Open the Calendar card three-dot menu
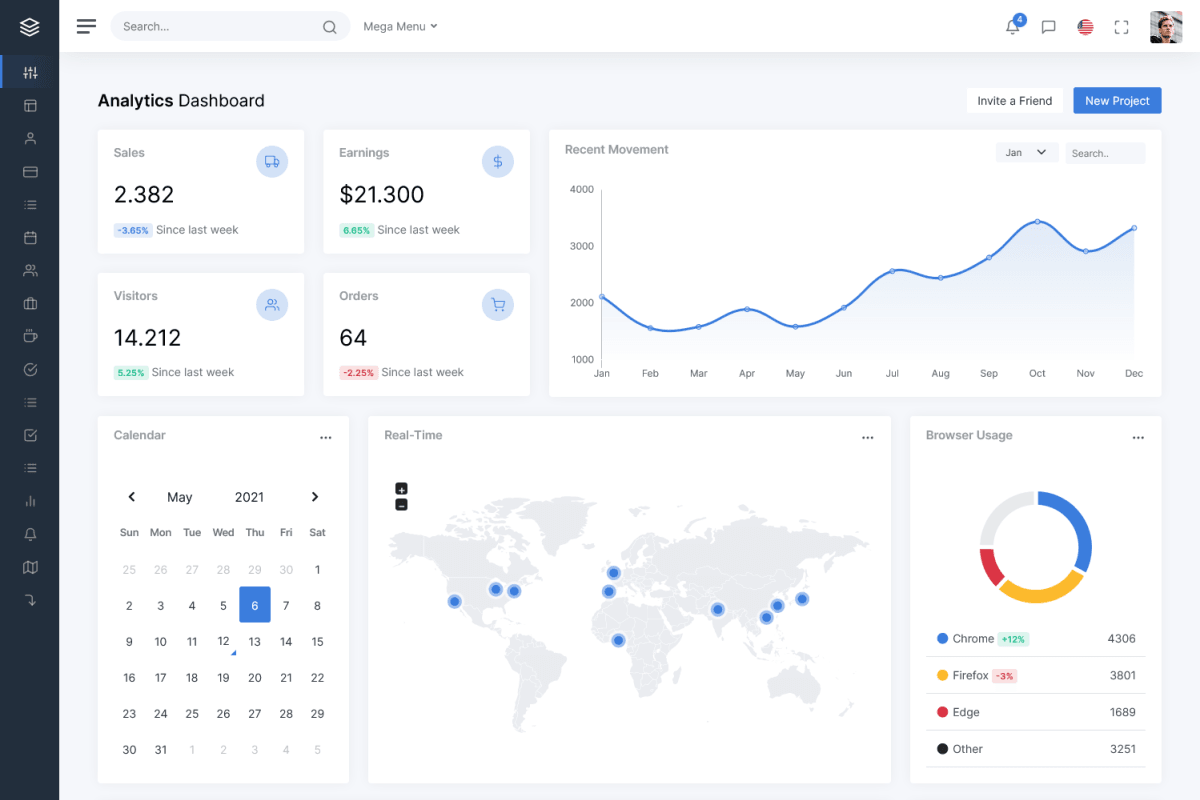 (x=325, y=438)
